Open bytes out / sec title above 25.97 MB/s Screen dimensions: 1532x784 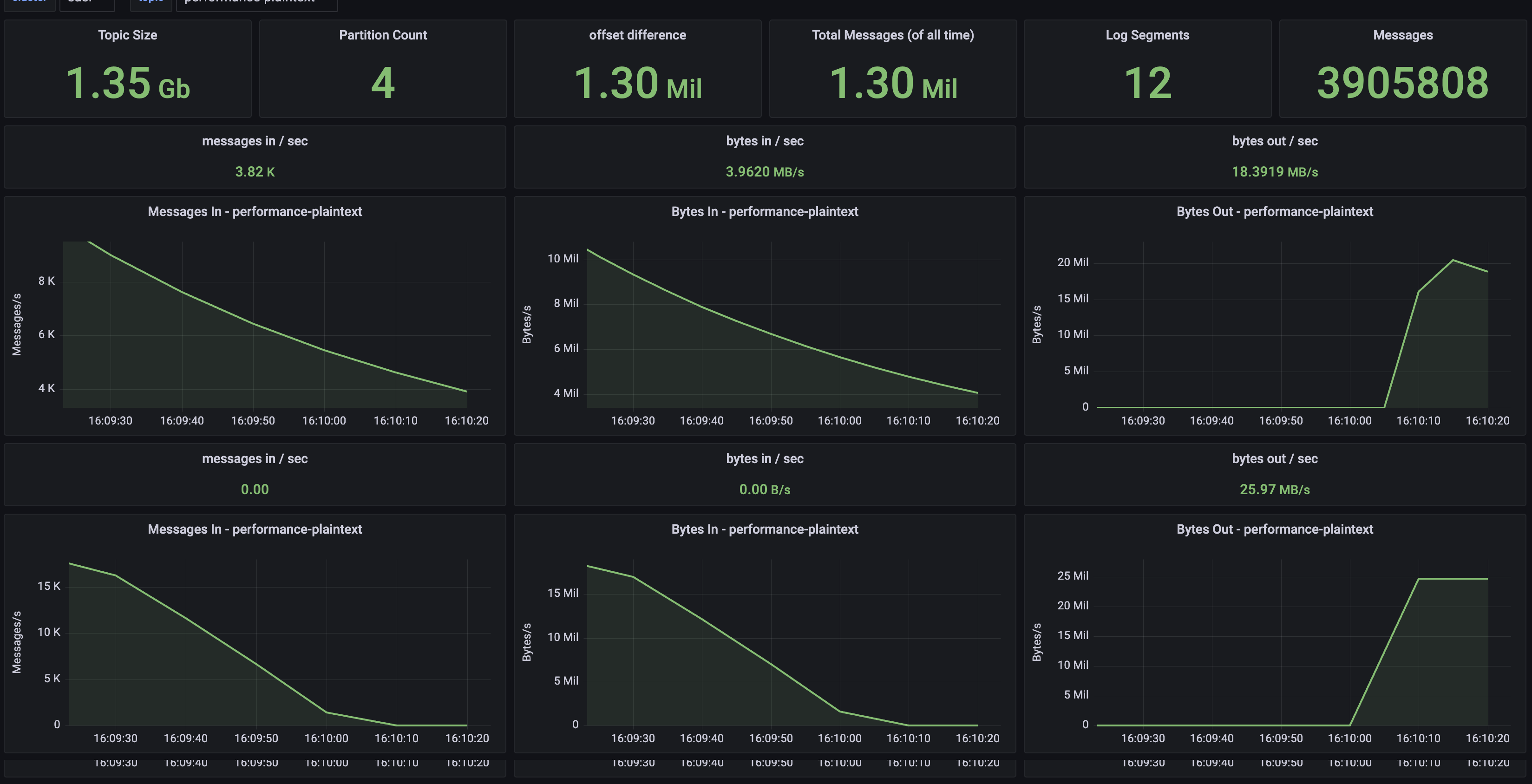(1275, 458)
